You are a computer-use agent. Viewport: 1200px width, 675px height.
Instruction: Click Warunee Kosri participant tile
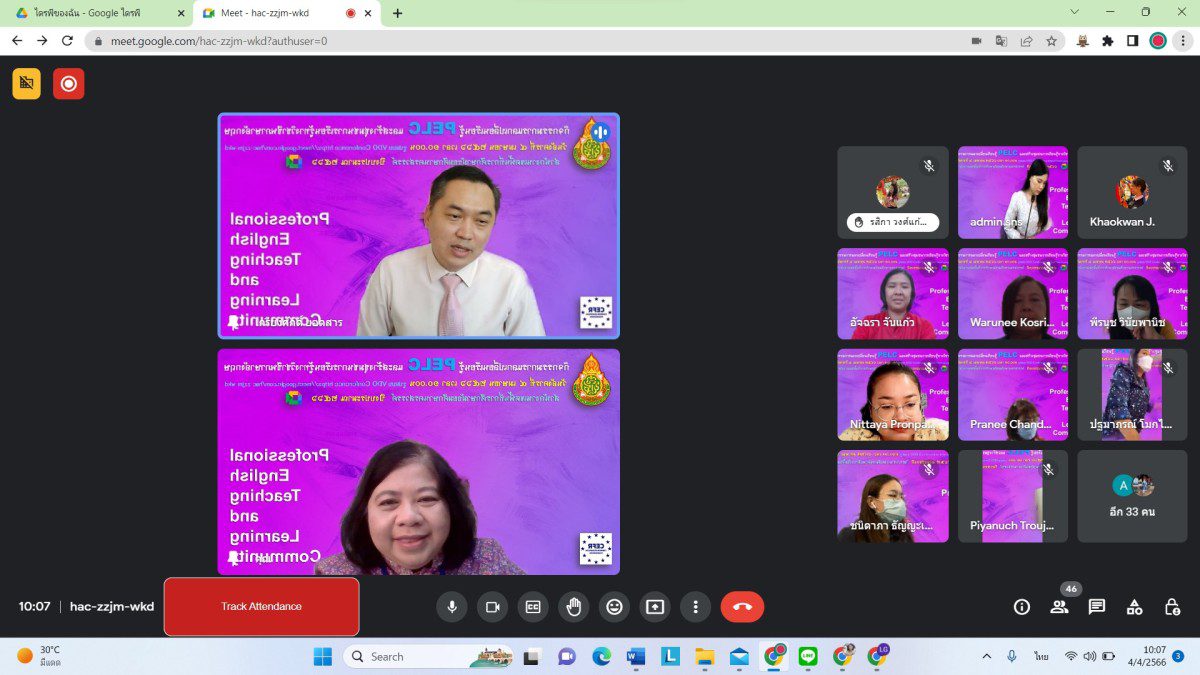click(1012, 294)
